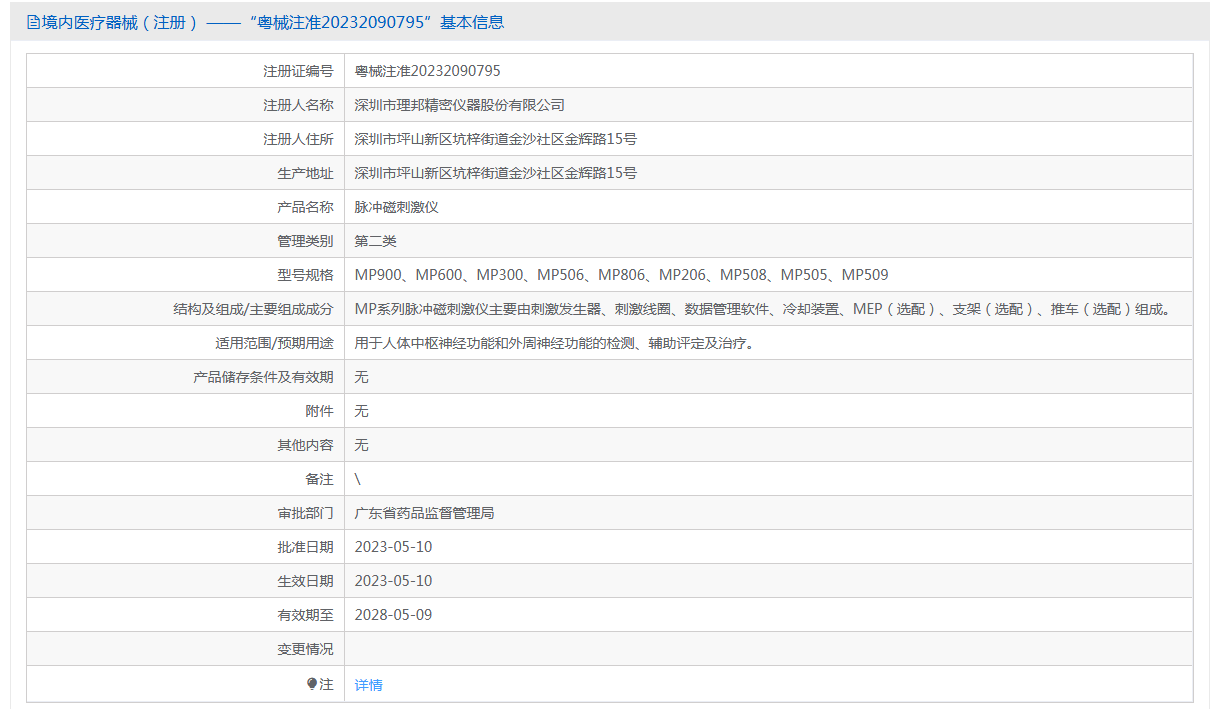Click the 产品名称 label
Image resolution: width=1219 pixels, height=709 pixels.
tap(305, 207)
